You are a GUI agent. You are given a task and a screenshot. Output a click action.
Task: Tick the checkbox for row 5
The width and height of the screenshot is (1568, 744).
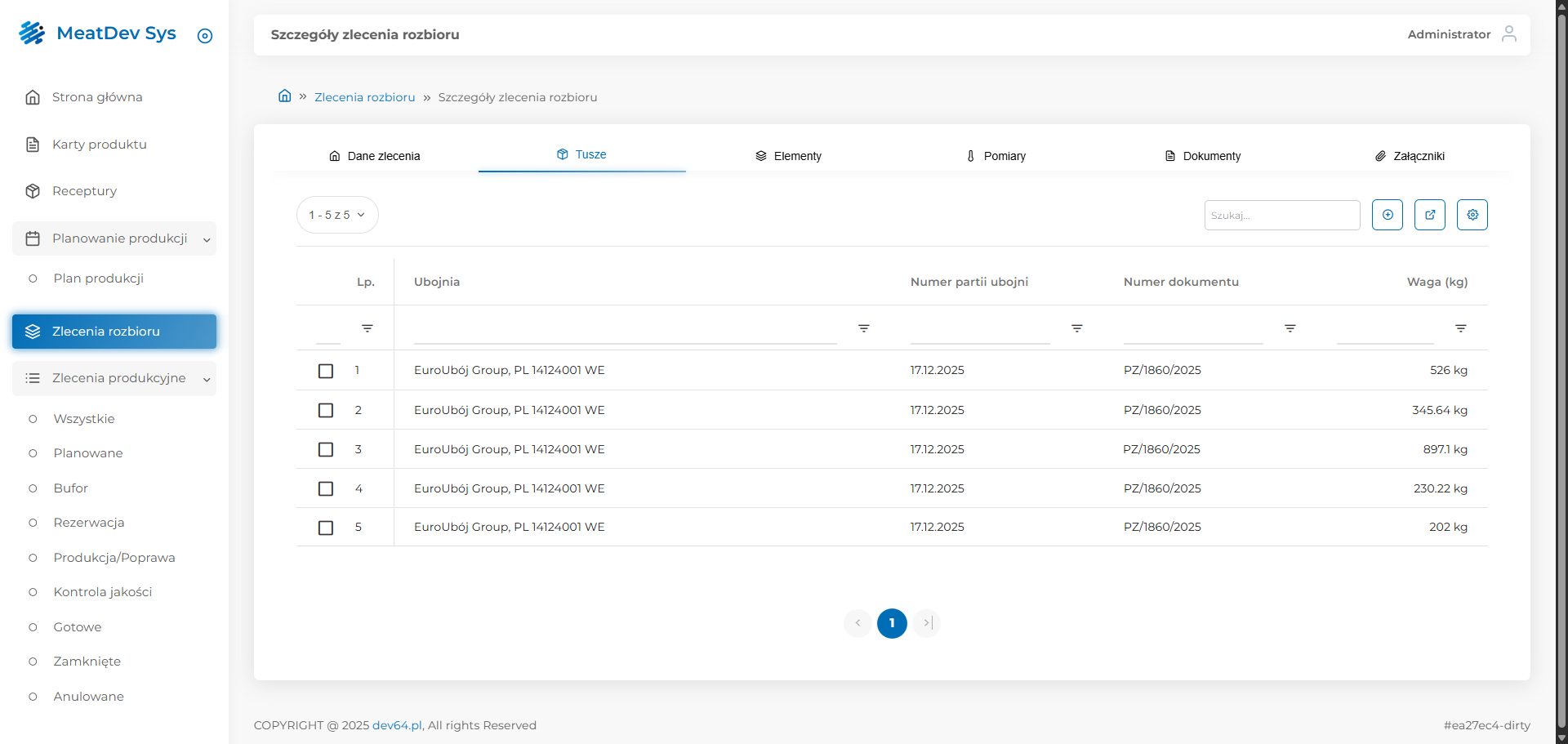(326, 528)
